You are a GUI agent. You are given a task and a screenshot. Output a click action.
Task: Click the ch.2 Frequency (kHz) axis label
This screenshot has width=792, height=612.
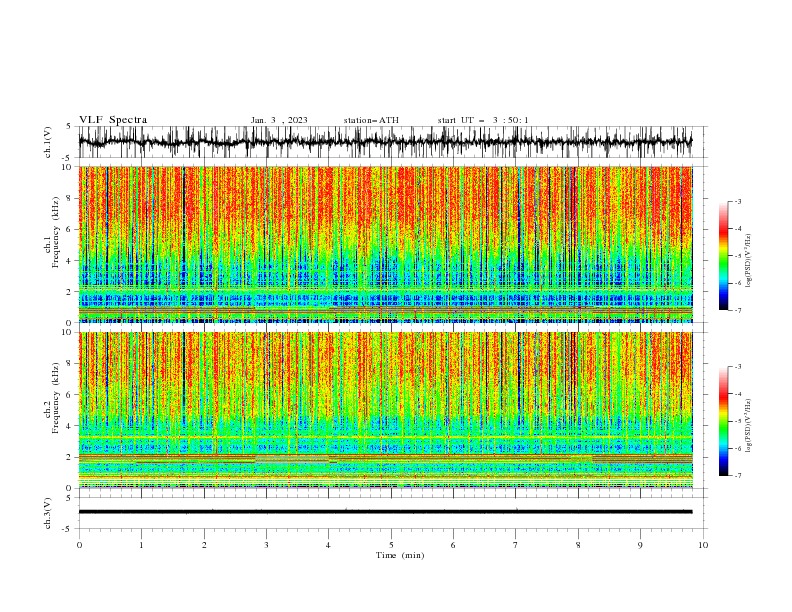point(52,398)
